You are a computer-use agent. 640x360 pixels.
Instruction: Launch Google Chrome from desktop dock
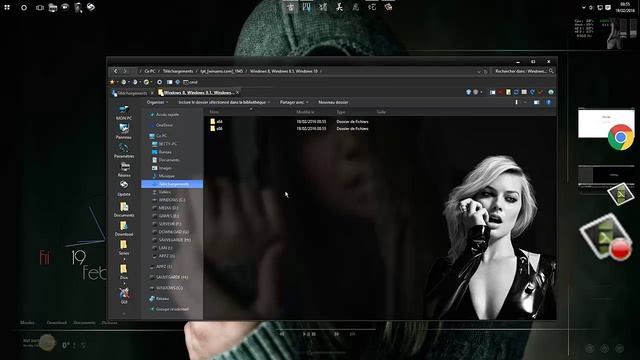(x=620, y=138)
